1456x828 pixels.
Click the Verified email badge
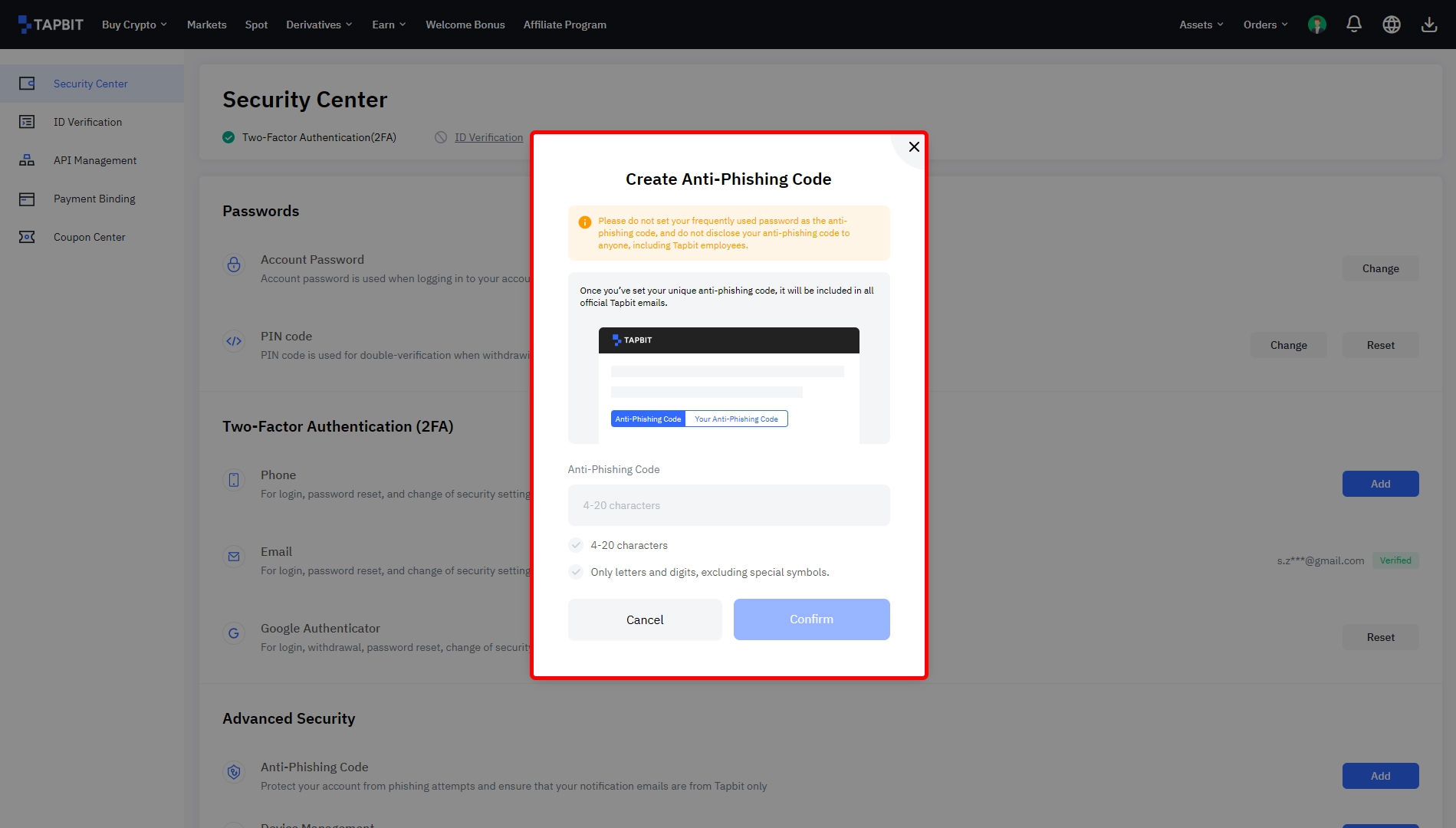(1395, 560)
